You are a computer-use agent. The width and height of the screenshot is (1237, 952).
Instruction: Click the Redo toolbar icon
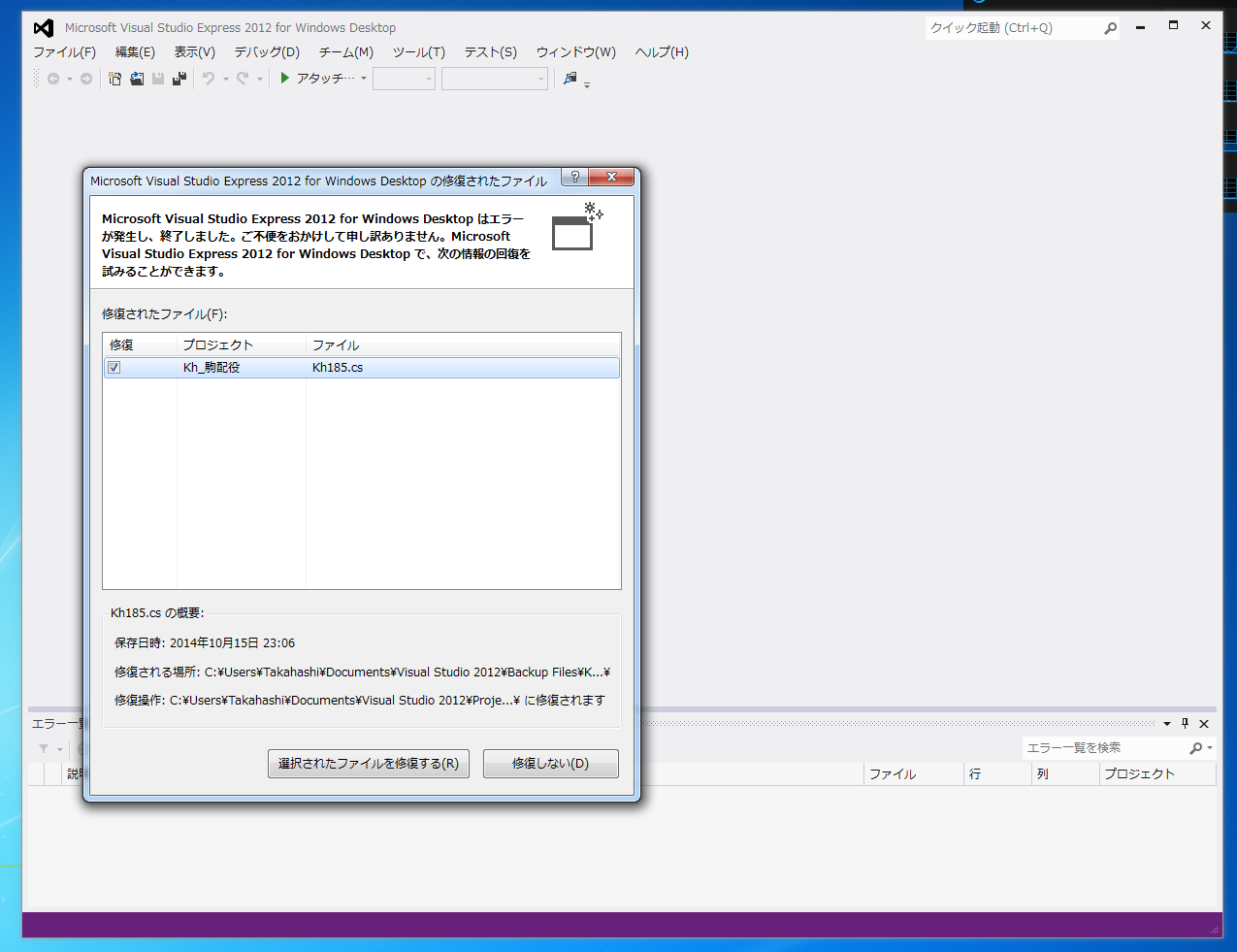[243, 79]
